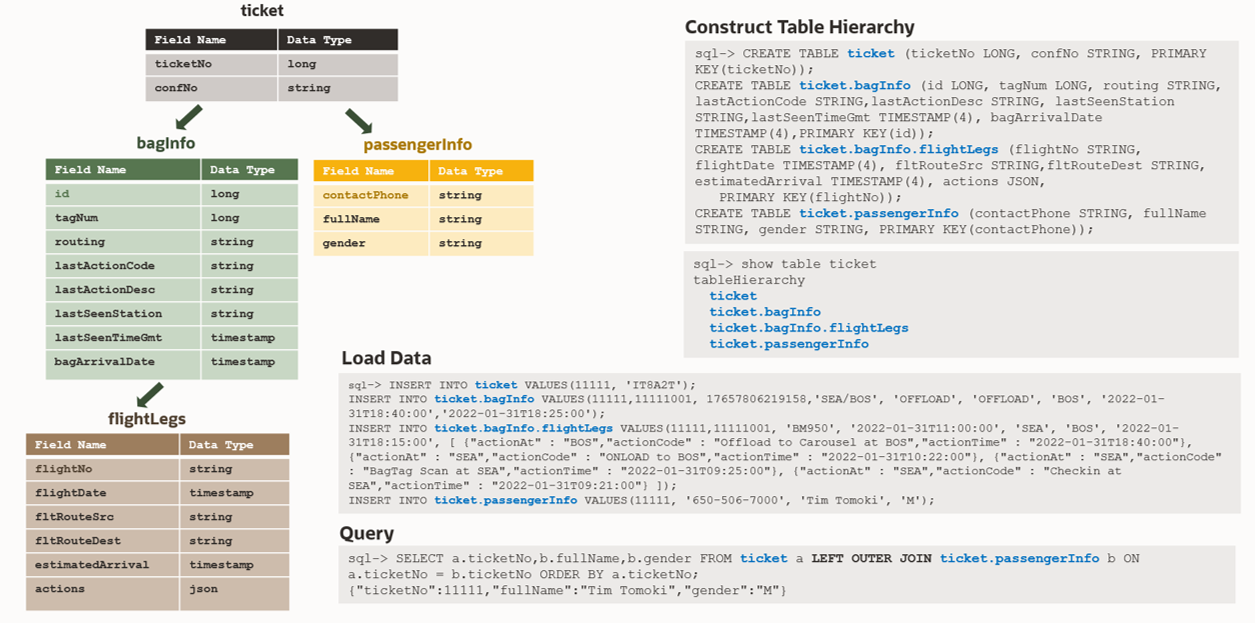Select the green bagInfo table title
1255x623 pixels.
coord(166,143)
